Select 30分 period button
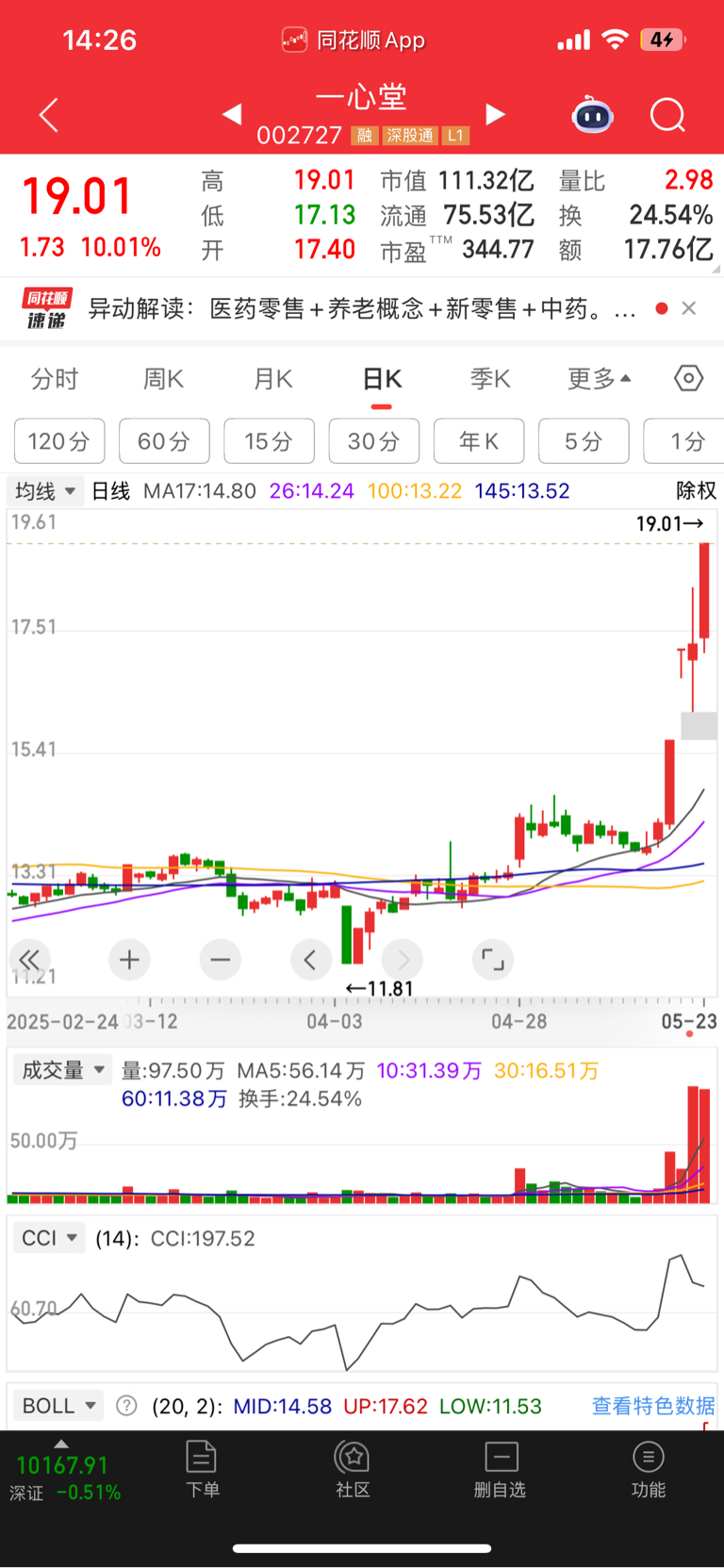 point(374,441)
